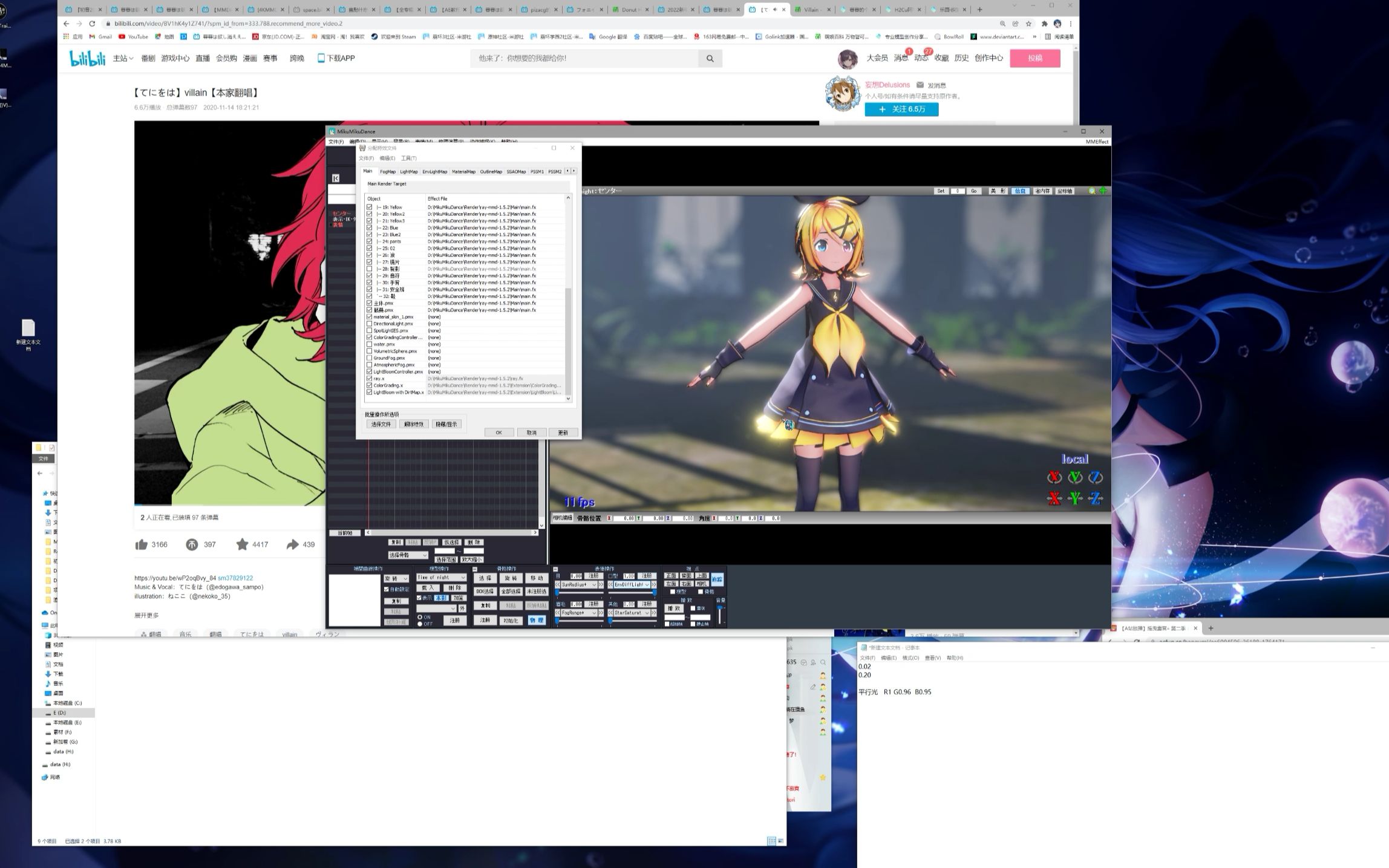Click the bilibili search magnifier icon

710,59
